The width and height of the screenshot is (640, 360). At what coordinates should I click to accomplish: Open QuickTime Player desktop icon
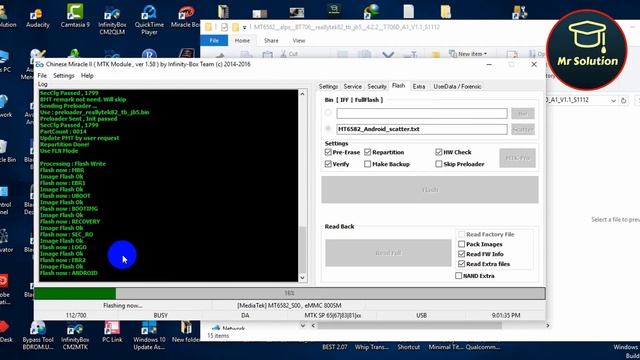tap(149, 20)
